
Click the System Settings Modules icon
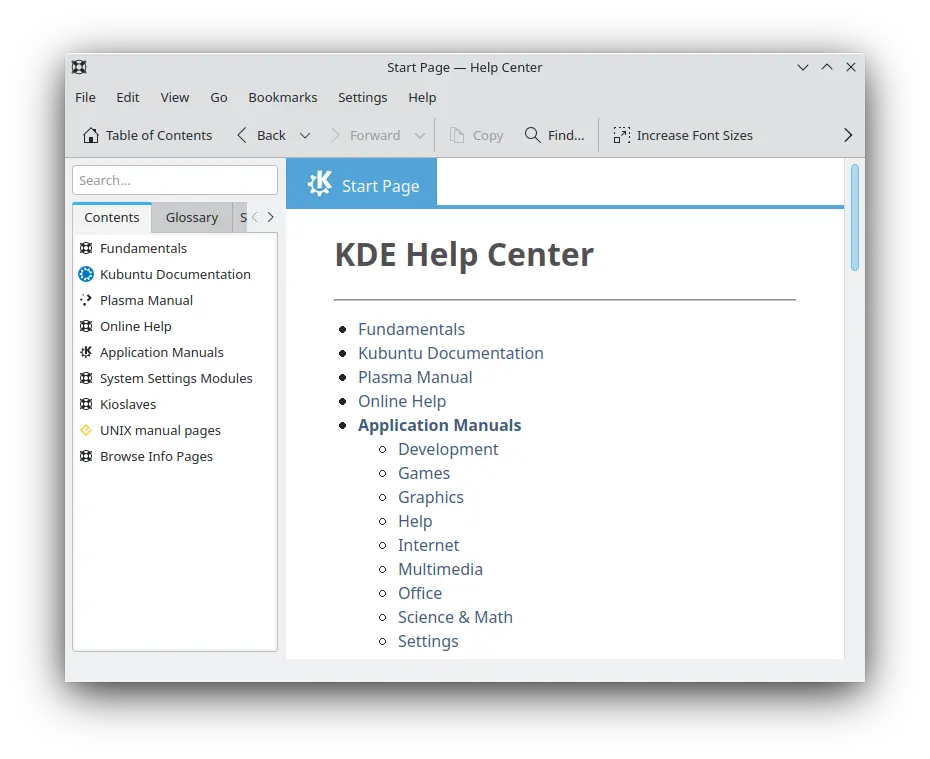(86, 378)
